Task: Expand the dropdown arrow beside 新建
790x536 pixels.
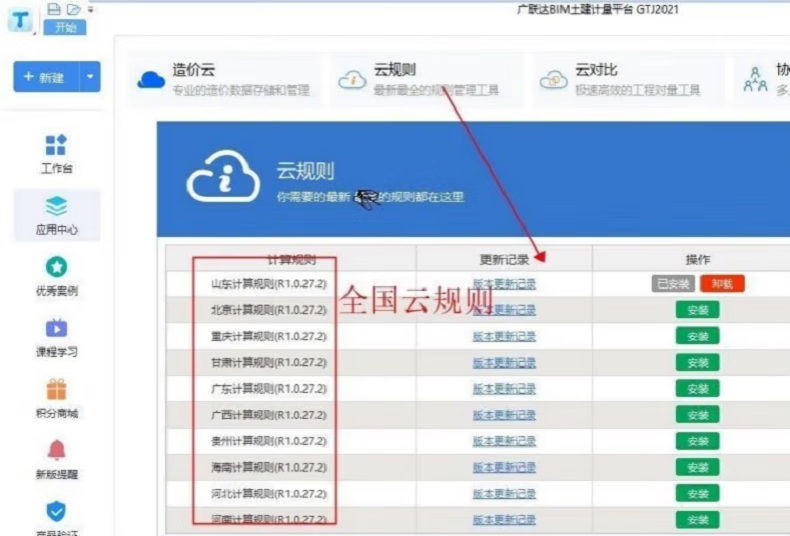Action: click(90, 77)
